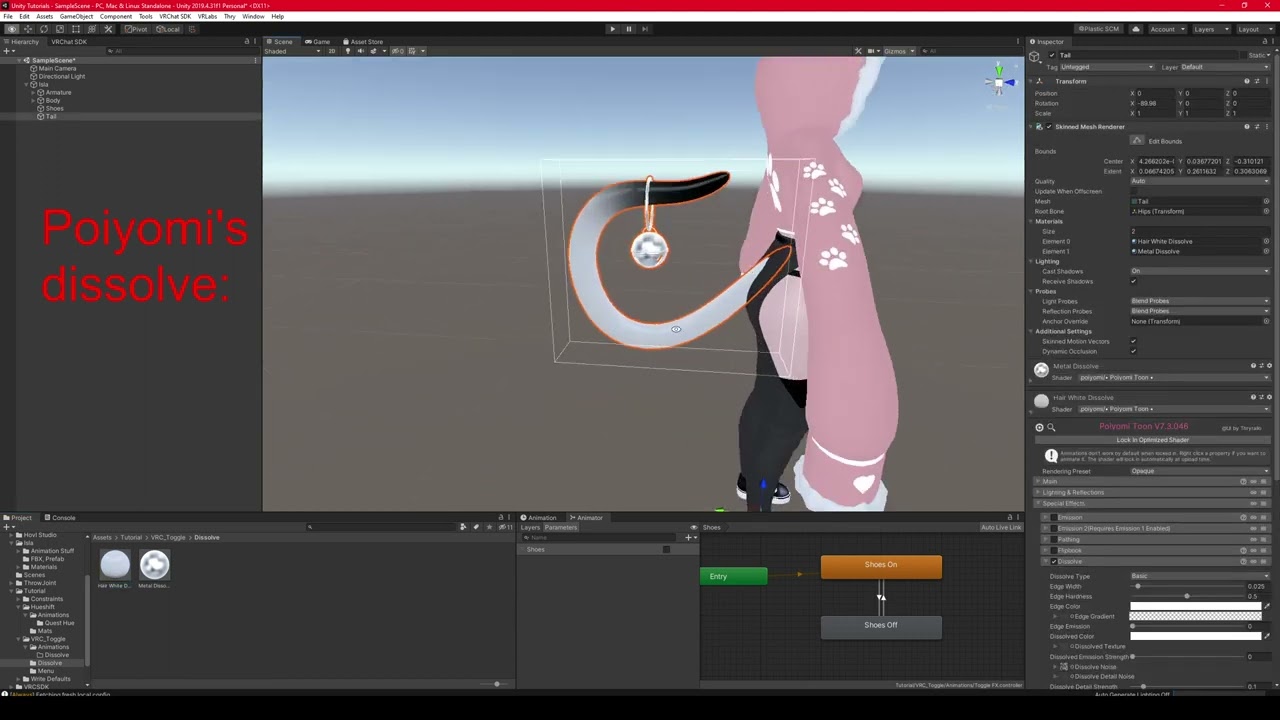The width and height of the screenshot is (1280, 720).
Task: Open the Layout dropdown
Action: [1254, 29]
